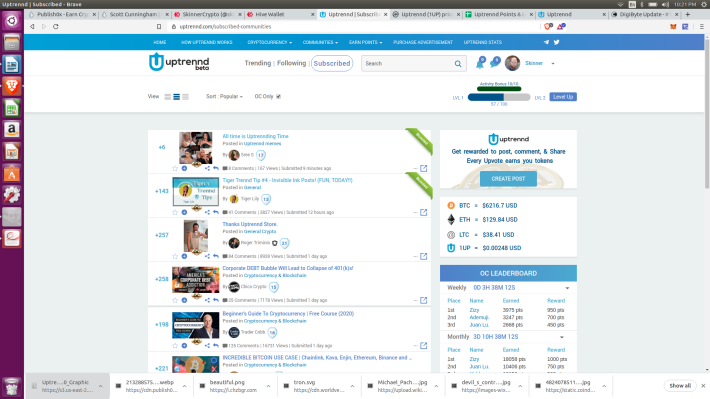Switch to the Scott Cunningham browser tab
Image resolution: width=710 pixels, height=399 pixels.
pyautogui.click(x=135, y=14)
